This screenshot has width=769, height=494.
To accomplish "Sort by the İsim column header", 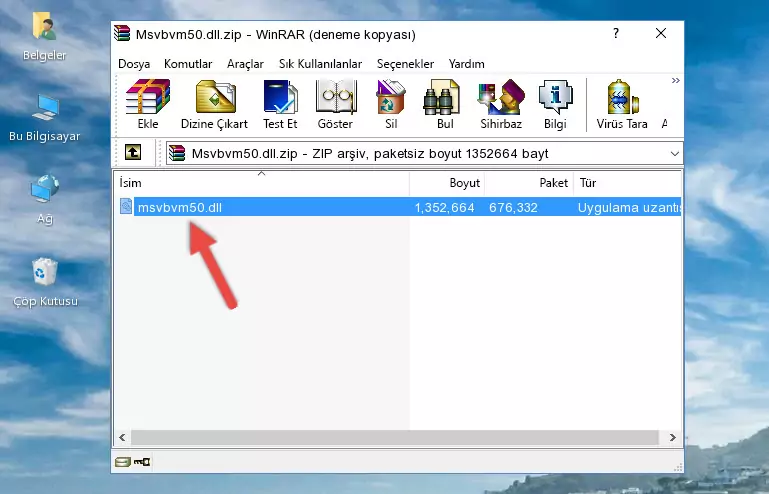I will [262, 183].
